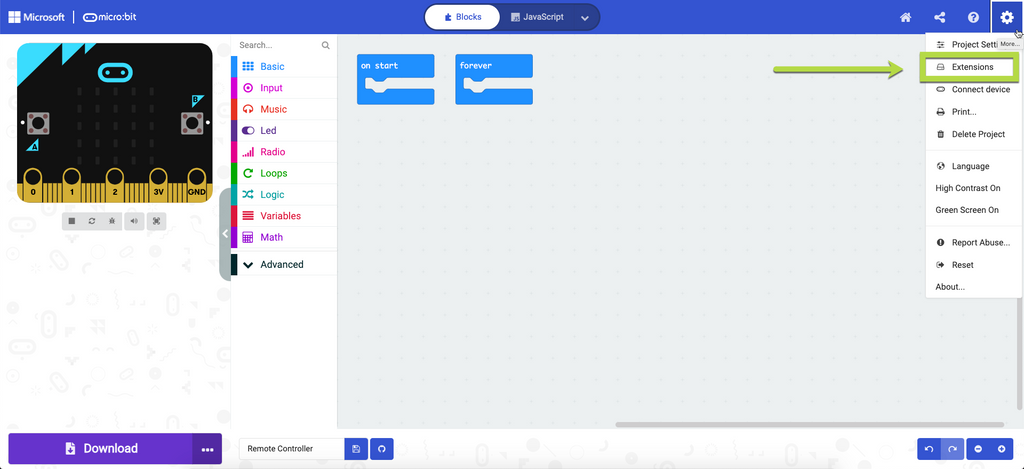Stop the simulator
The height and width of the screenshot is (469, 1024).
pos(72,221)
